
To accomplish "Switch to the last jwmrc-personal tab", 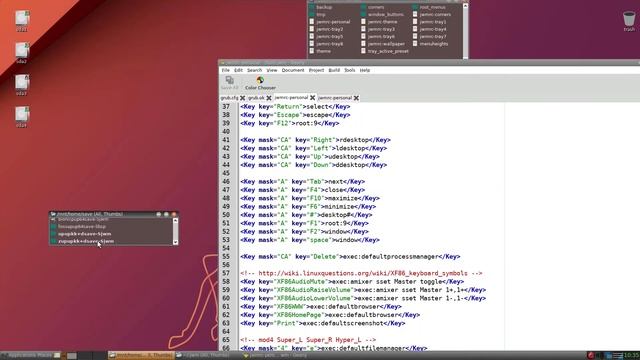I will pos(335,98).
